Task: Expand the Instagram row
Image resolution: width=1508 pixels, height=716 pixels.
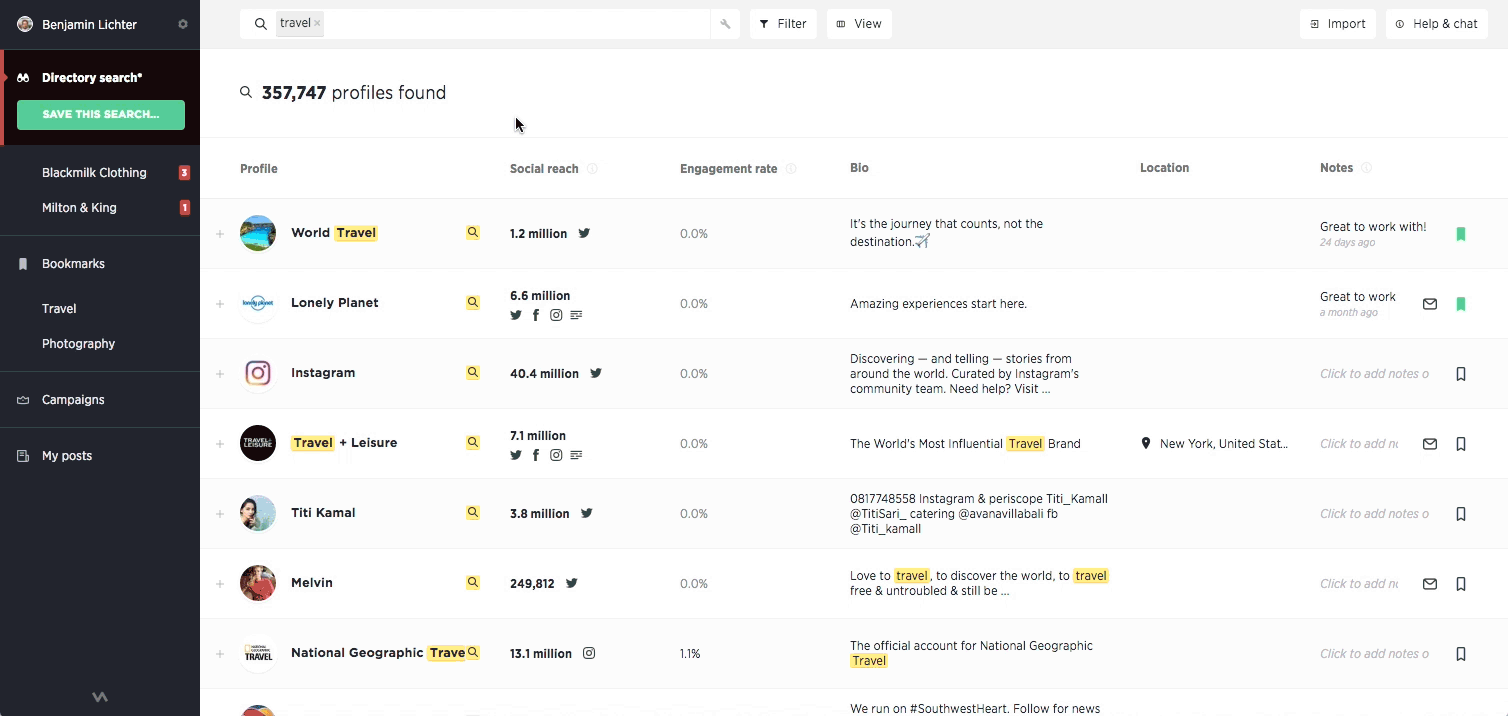Action: [220, 374]
